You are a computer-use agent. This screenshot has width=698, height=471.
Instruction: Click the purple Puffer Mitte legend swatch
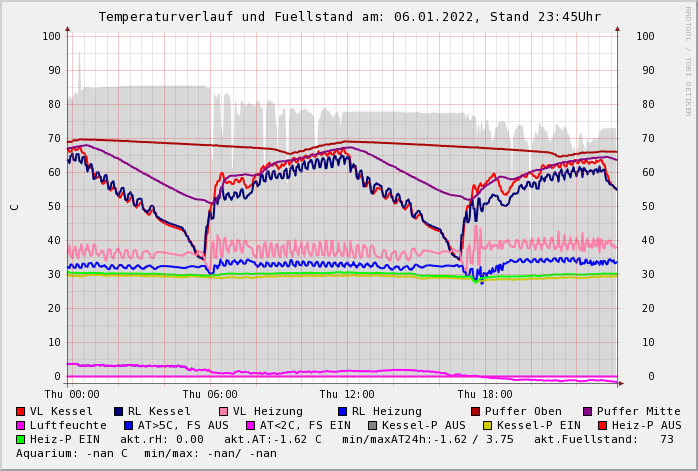[588, 411]
